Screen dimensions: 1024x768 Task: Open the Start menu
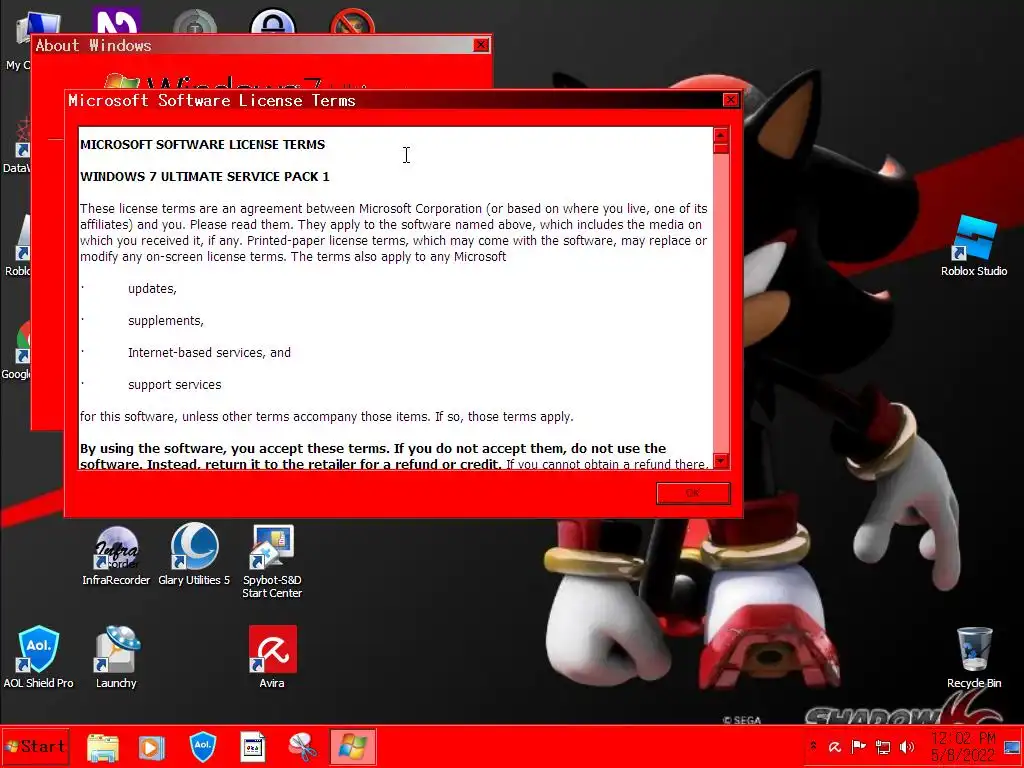click(x=35, y=746)
